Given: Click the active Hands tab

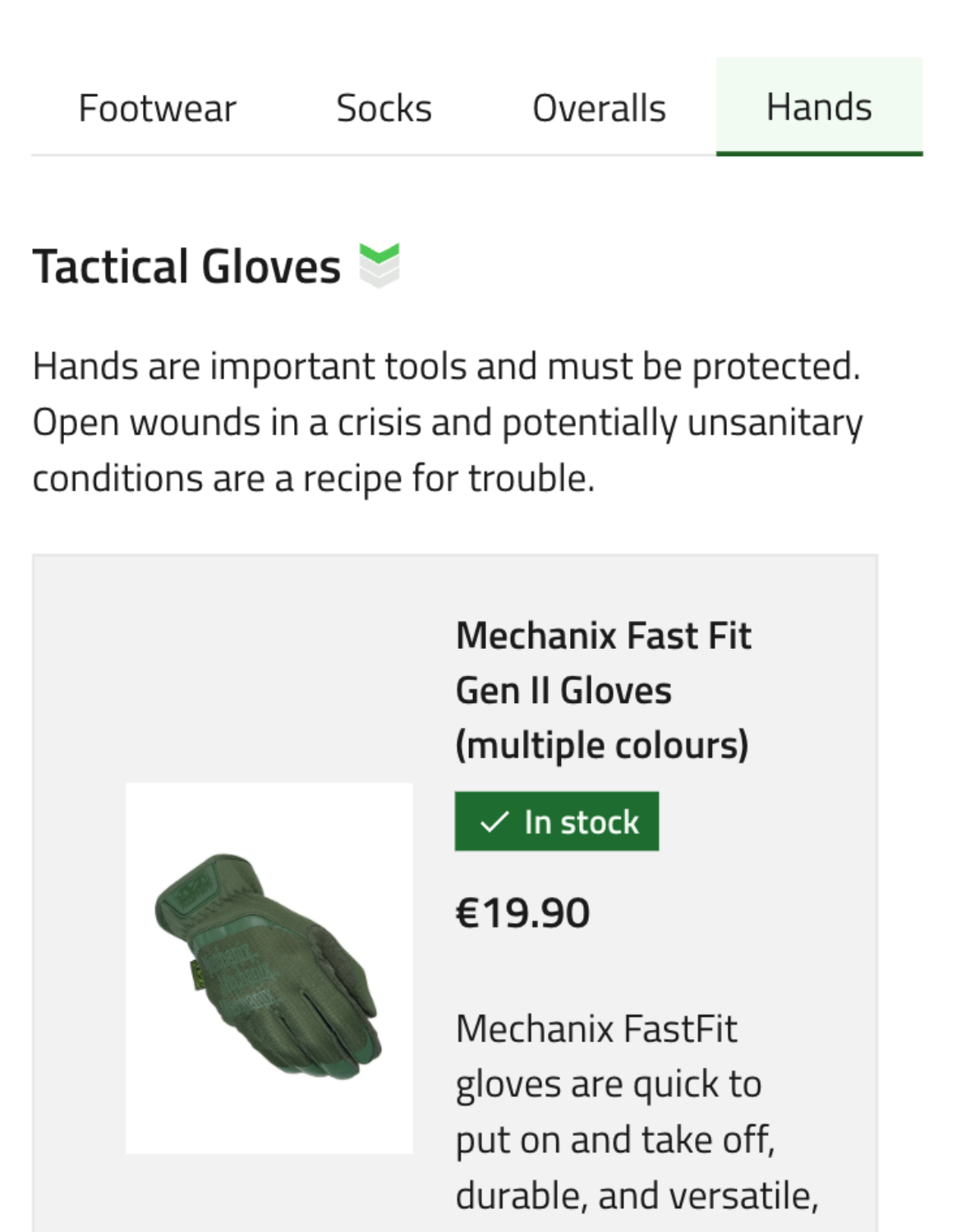Looking at the screenshot, I should (819, 107).
